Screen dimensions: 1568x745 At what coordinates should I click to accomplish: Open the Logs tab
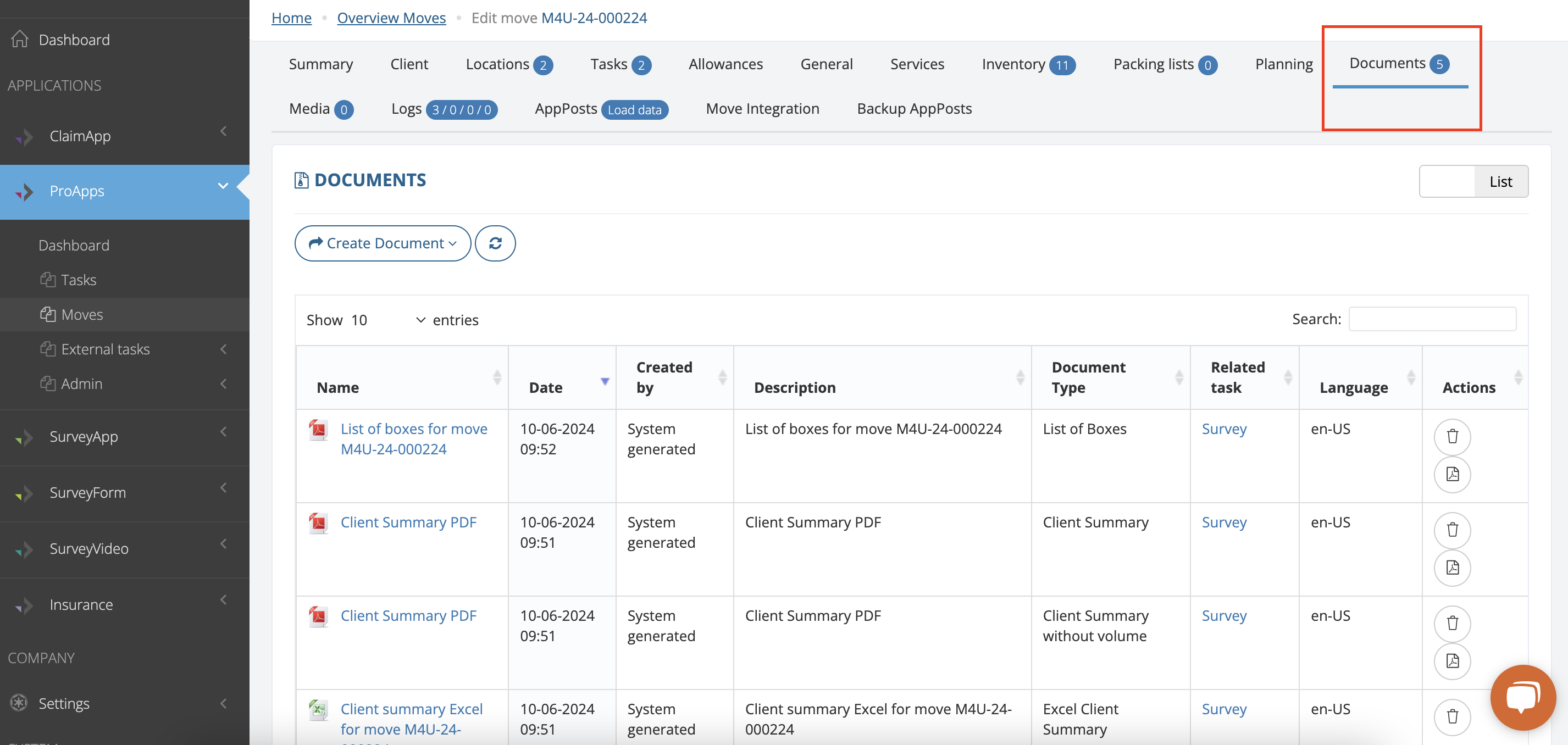pos(444,109)
